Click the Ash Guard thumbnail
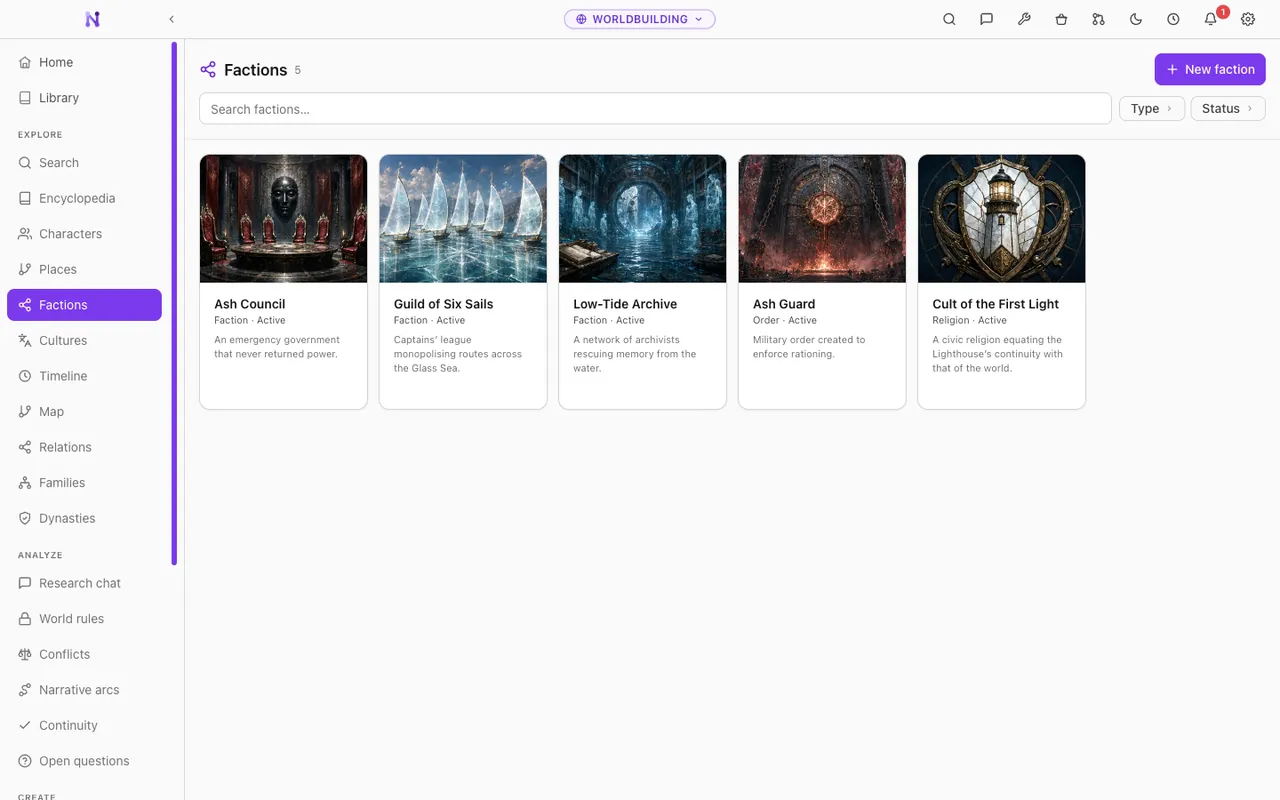The width and height of the screenshot is (1280, 800). [822, 218]
